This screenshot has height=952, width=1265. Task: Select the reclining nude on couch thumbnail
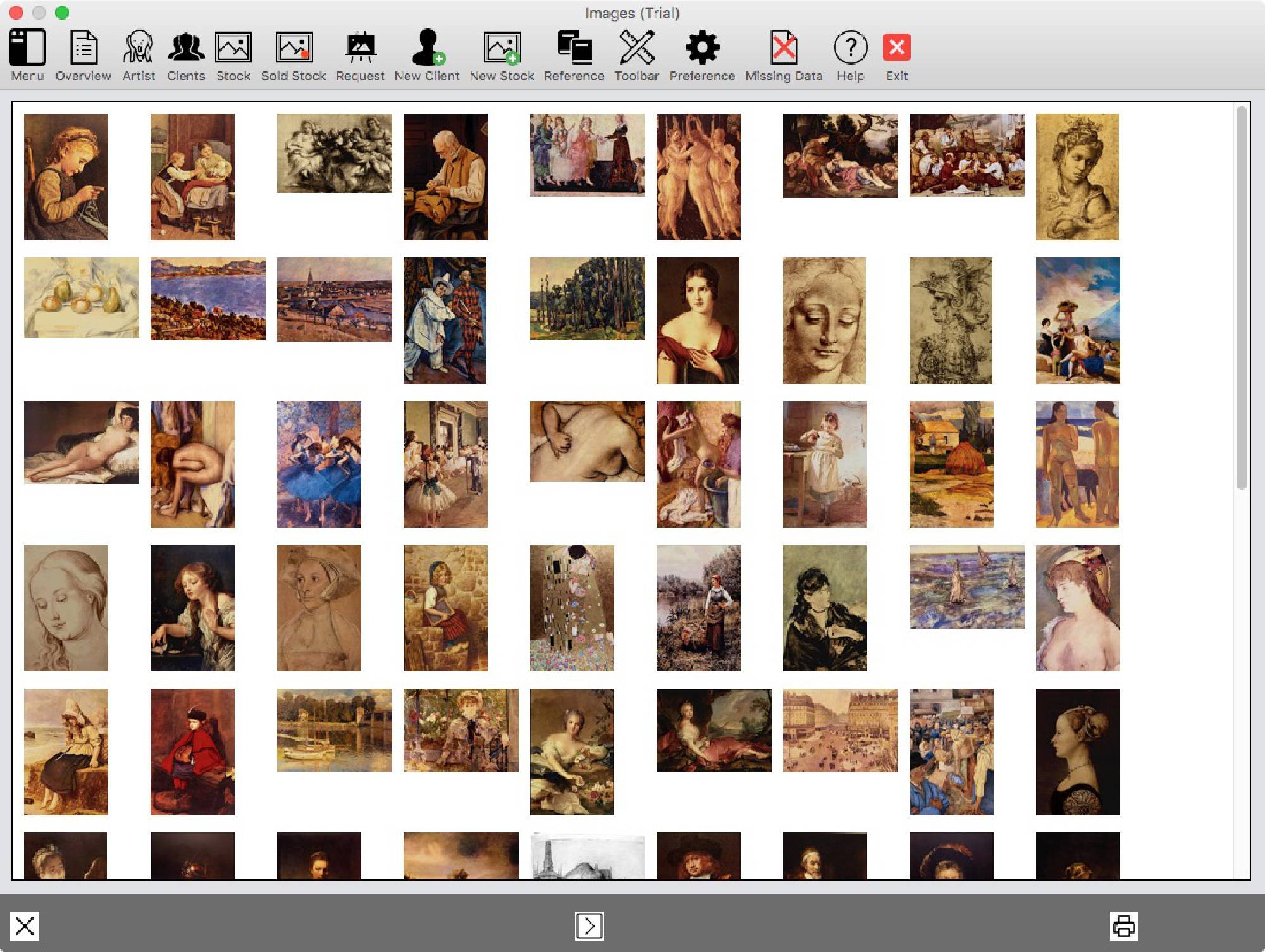tap(82, 442)
